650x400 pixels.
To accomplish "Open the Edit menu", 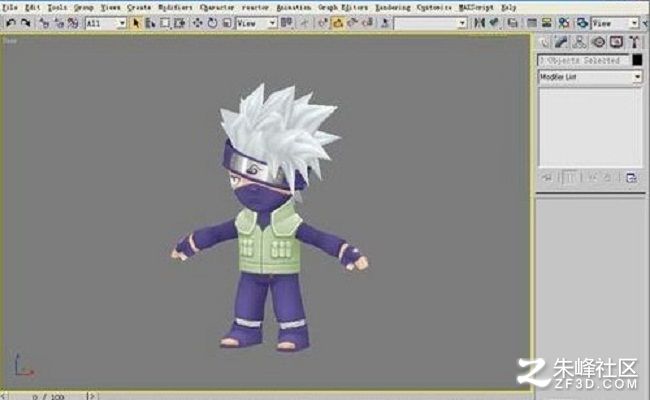I will click(32, 7).
